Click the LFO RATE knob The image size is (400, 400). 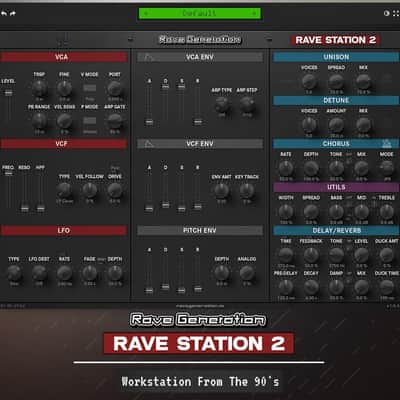[64, 273]
